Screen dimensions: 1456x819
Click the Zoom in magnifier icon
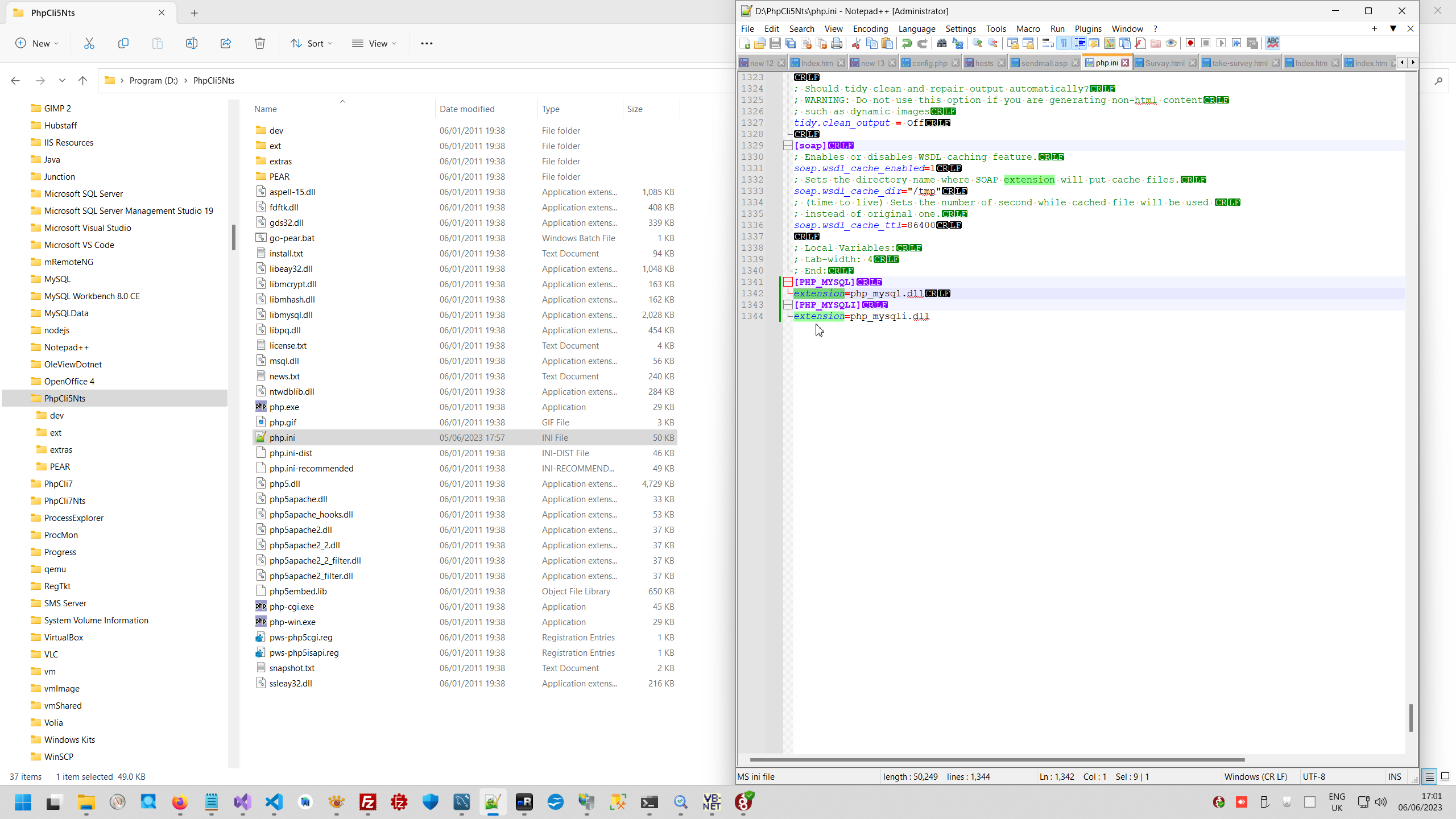pyautogui.click(x=977, y=43)
